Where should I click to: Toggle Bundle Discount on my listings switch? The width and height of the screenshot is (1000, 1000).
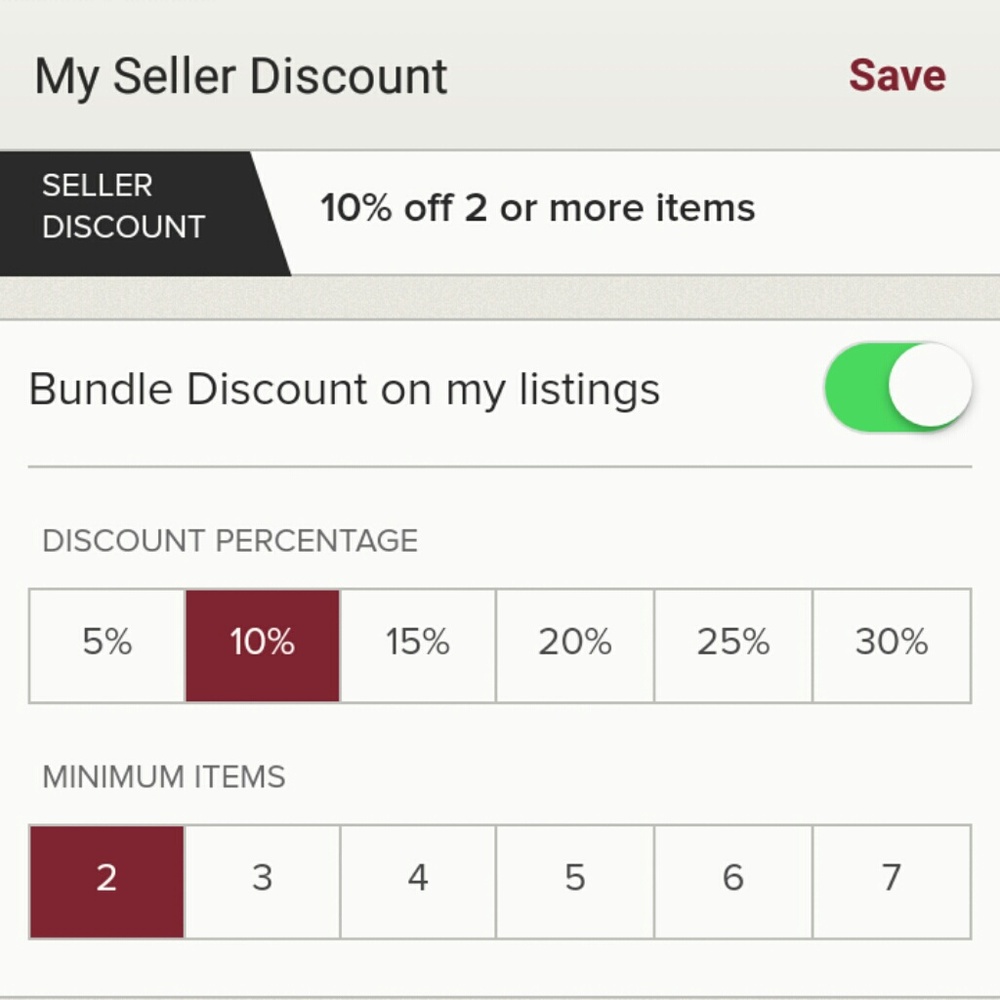pyautogui.click(x=898, y=386)
